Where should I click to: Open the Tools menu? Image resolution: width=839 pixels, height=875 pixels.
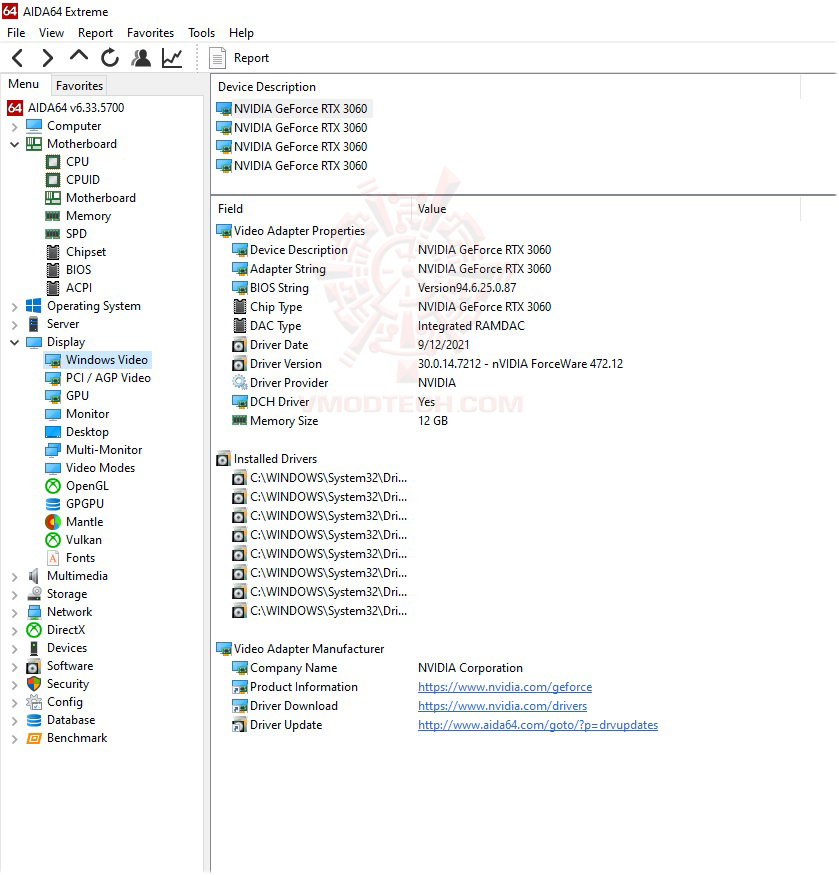coord(202,33)
